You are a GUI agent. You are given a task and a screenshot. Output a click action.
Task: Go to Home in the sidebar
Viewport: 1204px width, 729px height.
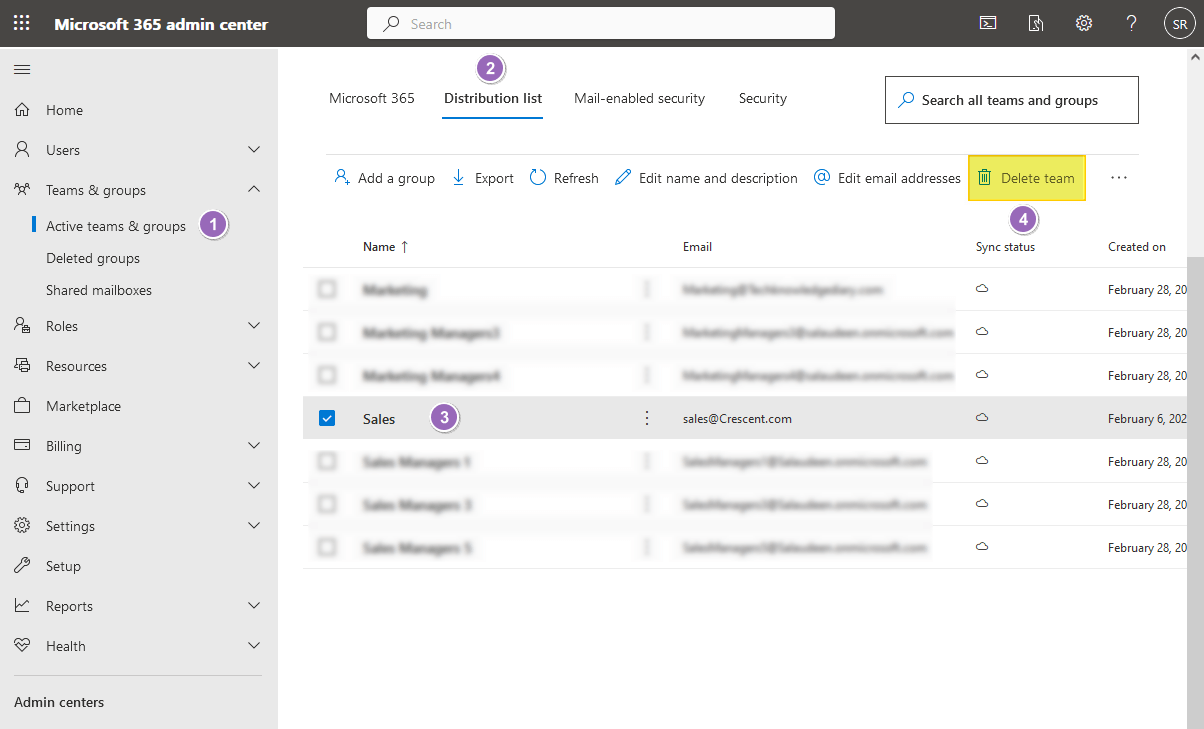pos(64,110)
